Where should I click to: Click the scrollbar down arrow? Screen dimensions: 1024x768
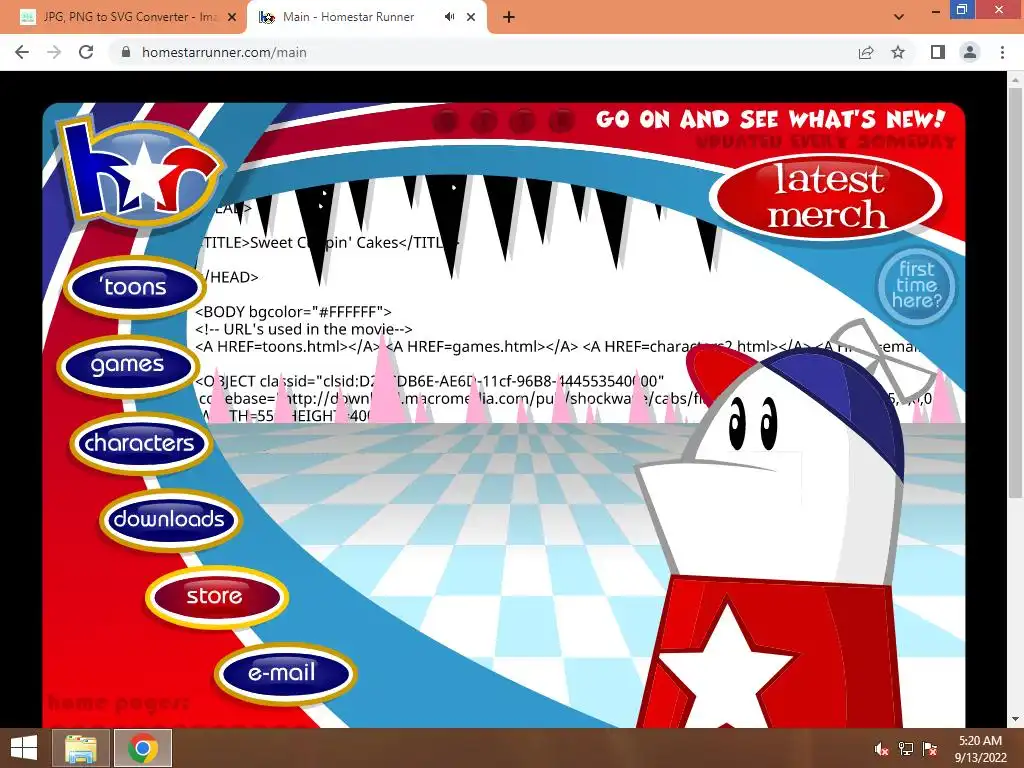click(x=1015, y=719)
